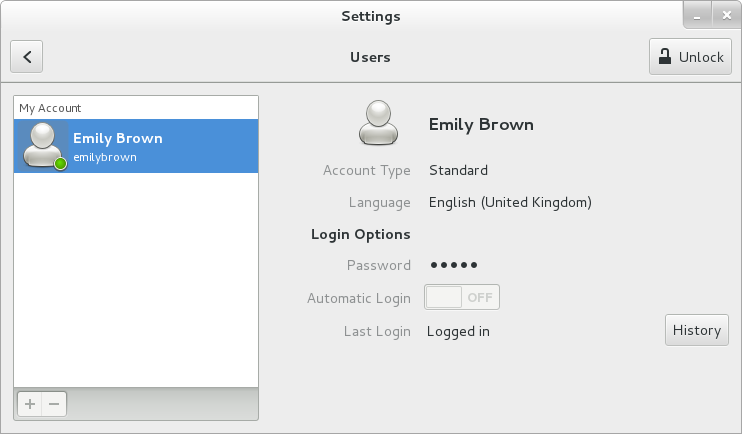Edit the Emily Brown full name heading
The image size is (742, 434).
pos(481,125)
